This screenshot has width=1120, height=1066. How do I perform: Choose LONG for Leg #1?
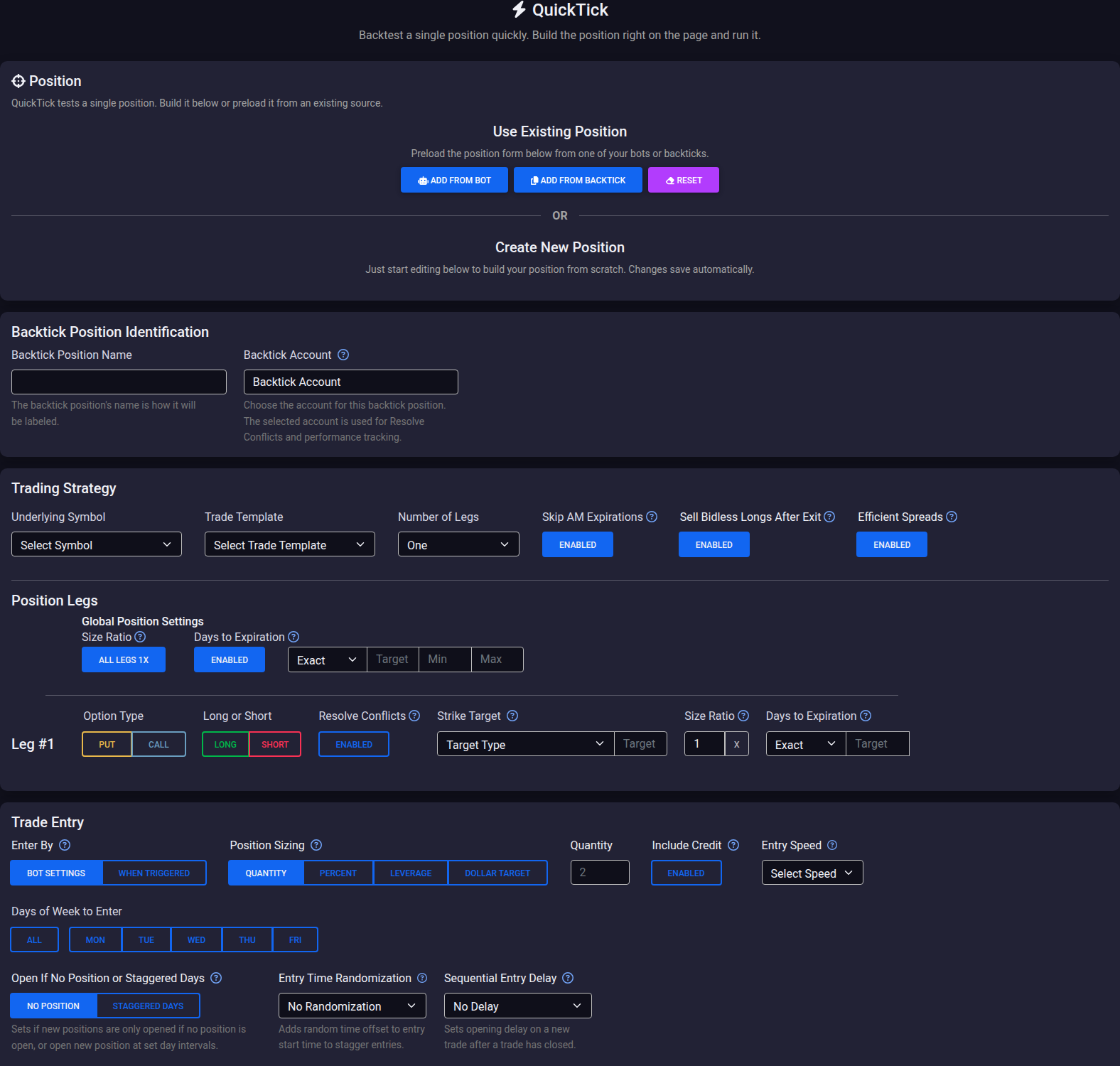[225, 744]
